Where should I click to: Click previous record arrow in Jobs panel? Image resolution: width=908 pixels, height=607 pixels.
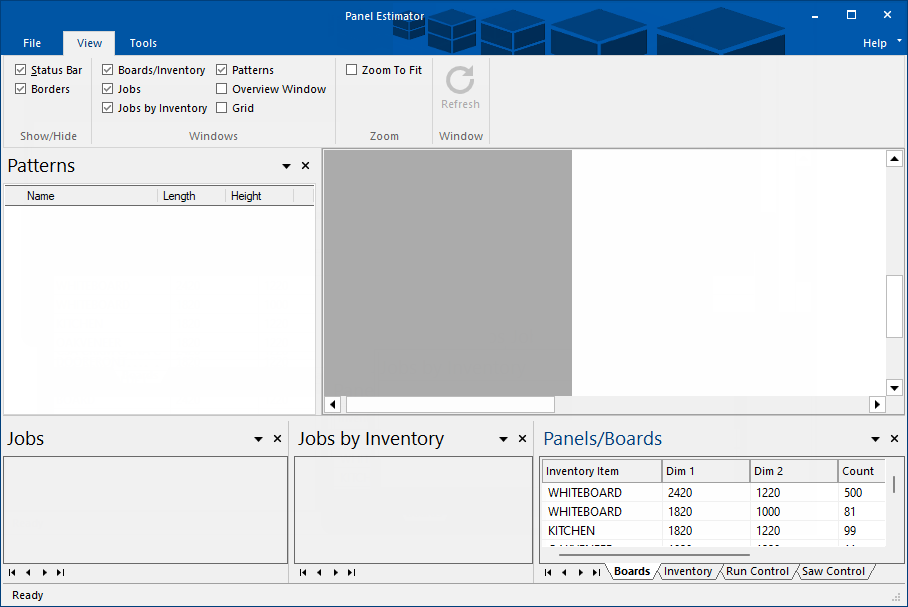point(27,572)
